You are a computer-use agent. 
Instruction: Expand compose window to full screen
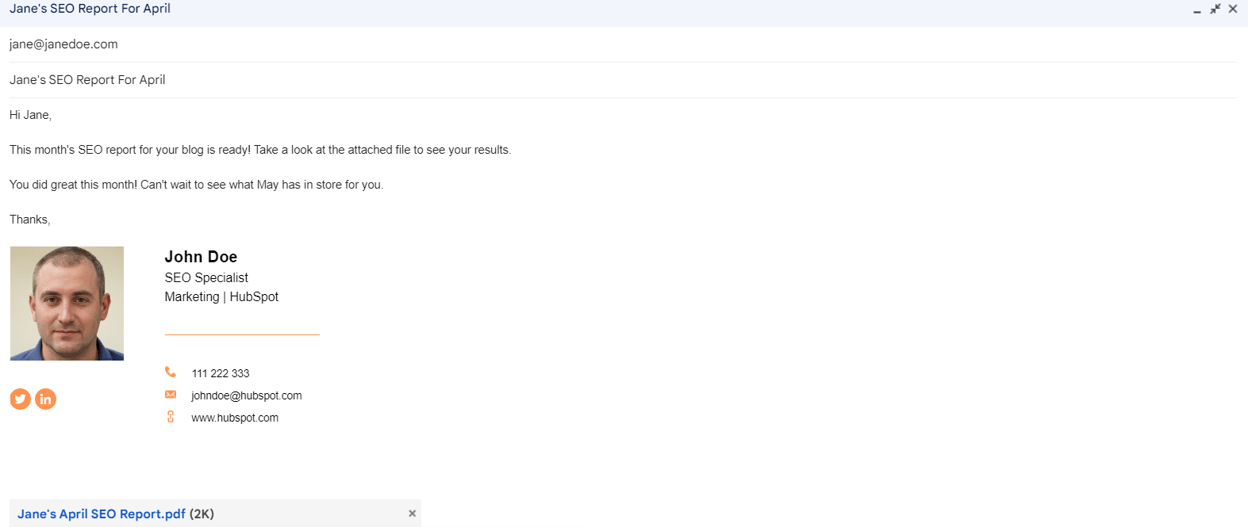[1215, 9]
